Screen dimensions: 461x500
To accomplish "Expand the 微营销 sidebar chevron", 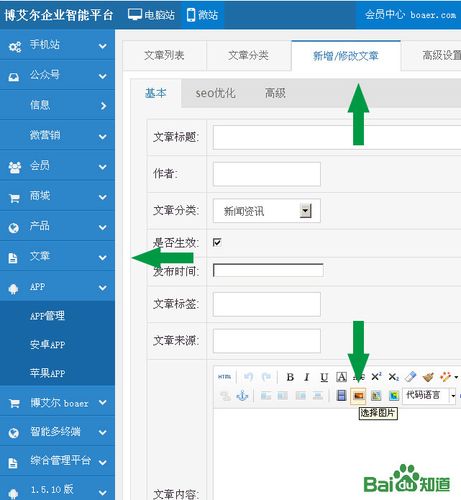I will tap(103, 136).
